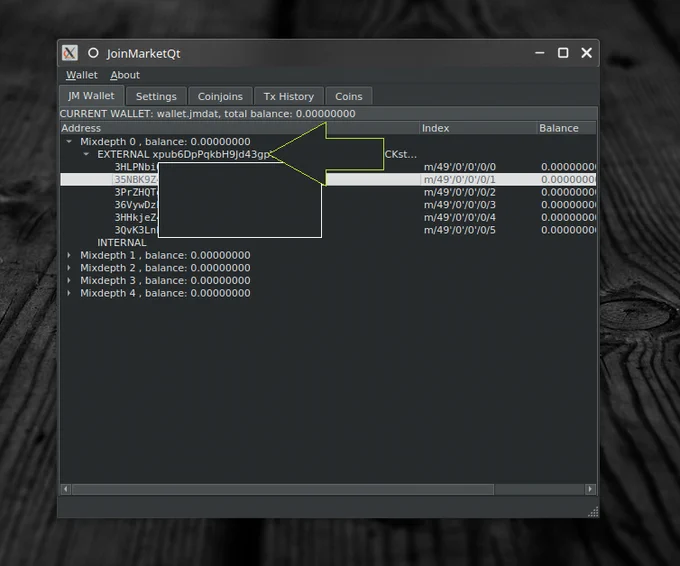
Task: Click index value m/49'/0'/0'/0/0
Action: pyautogui.click(x=460, y=167)
